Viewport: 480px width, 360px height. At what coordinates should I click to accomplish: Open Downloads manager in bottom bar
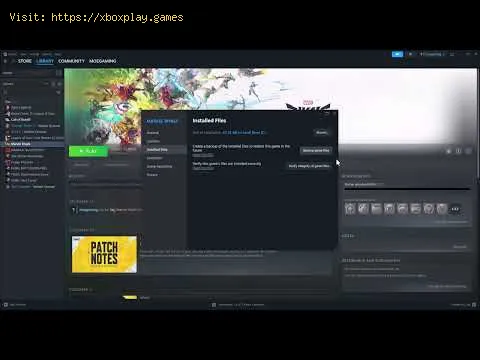point(238,305)
